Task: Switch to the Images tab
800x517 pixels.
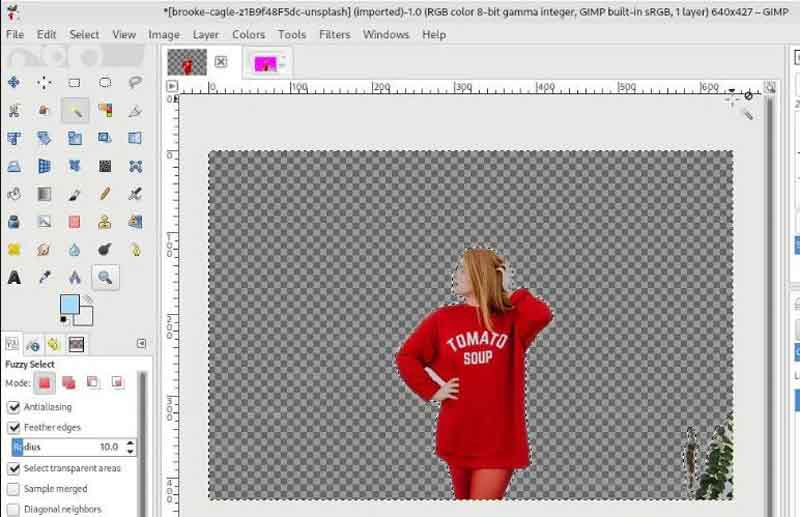Action: 76,344
